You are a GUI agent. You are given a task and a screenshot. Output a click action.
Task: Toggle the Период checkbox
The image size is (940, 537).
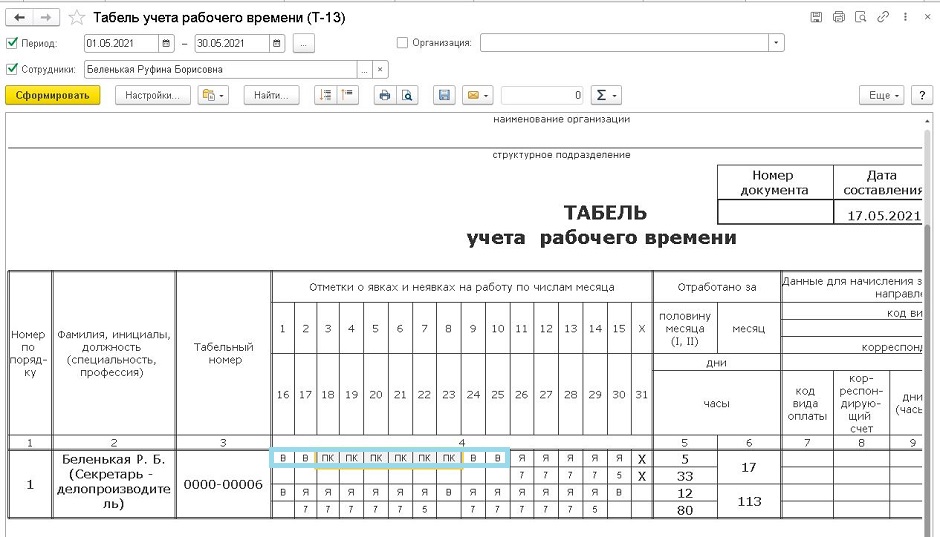point(12,43)
